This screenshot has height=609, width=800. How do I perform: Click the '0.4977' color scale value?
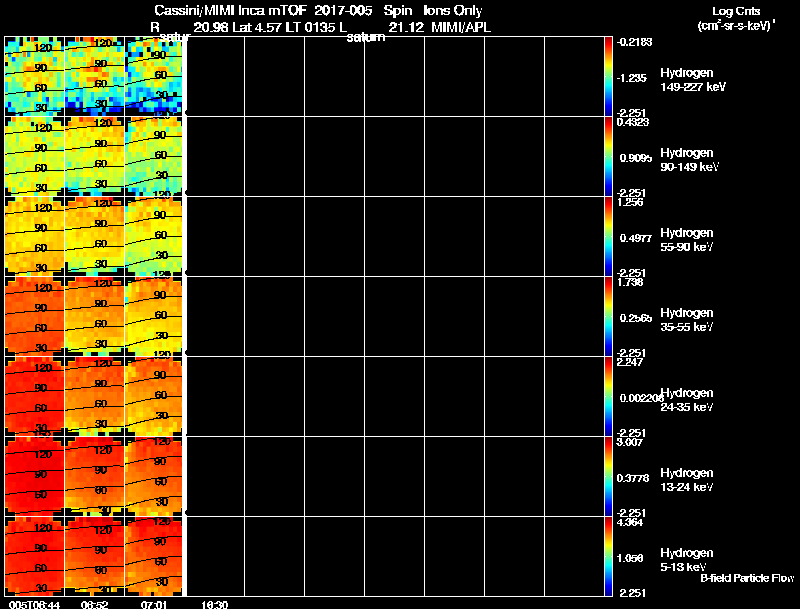pos(636,238)
